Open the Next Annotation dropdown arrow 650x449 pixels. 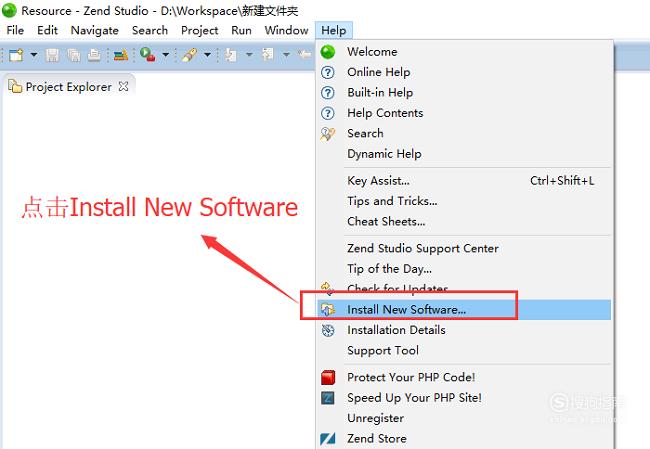(249, 55)
